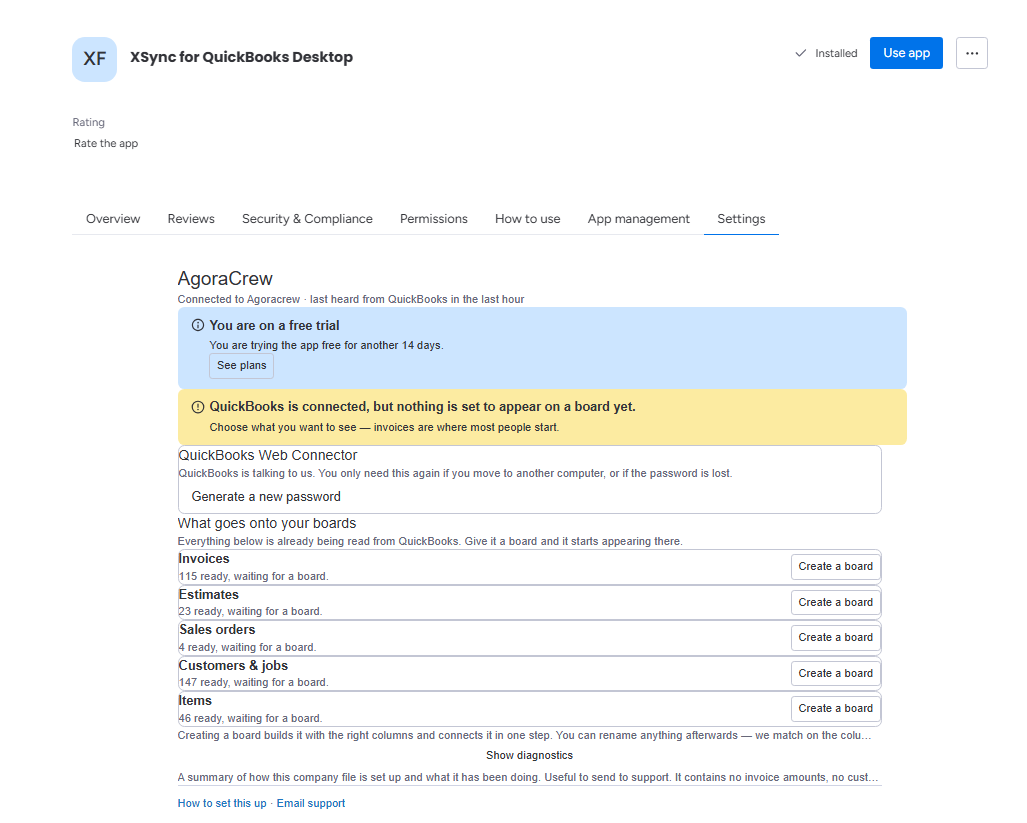
Task: Open the Permissions tab
Action: point(434,219)
